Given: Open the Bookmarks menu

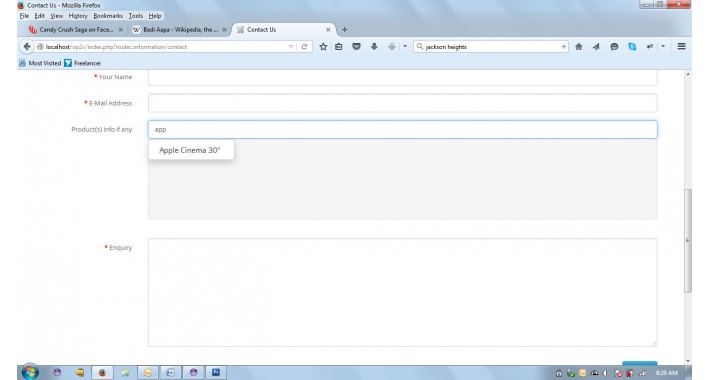Looking at the screenshot, I should pyautogui.click(x=108, y=16).
